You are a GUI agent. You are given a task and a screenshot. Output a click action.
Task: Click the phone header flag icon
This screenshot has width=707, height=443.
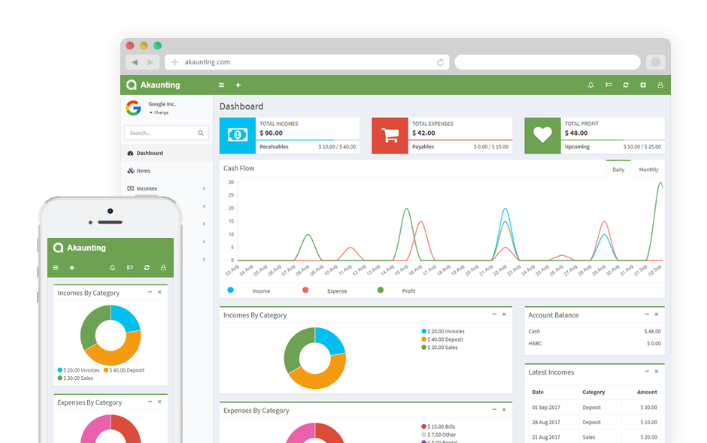click(130, 268)
